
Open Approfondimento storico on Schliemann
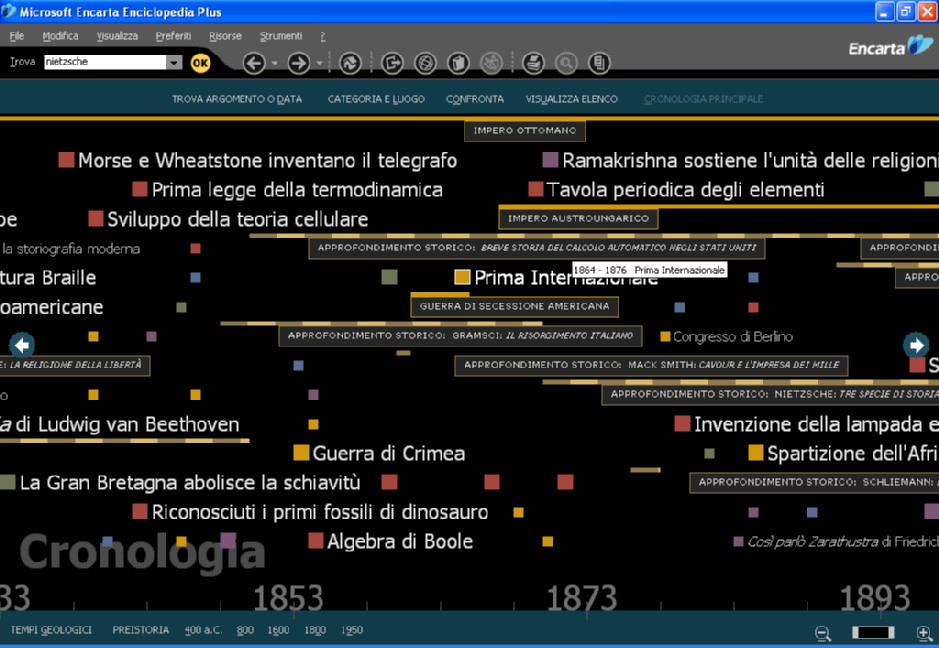click(814, 482)
